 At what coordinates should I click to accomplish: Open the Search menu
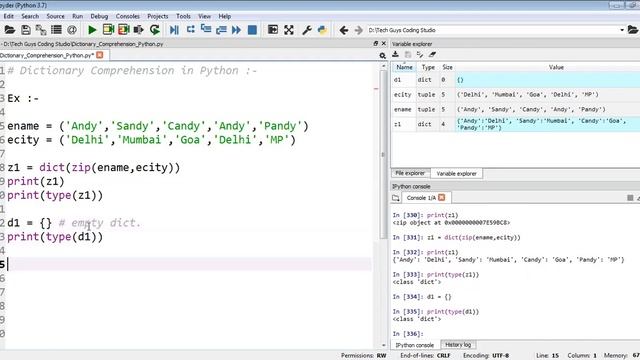point(30,16)
